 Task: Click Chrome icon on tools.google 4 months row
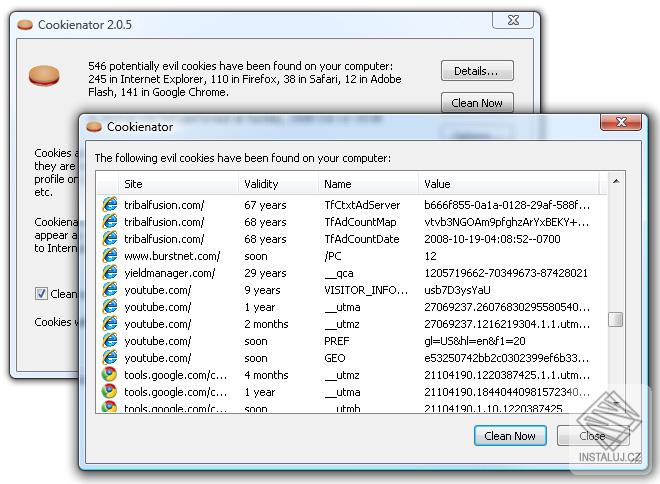tap(109, 375)
